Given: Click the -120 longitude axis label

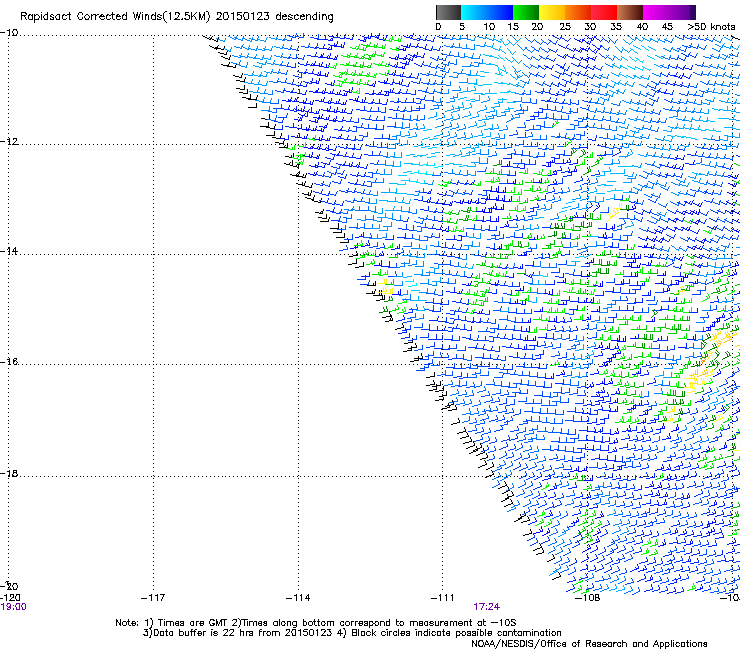Looking at the screenshot, I should [x=10, y=598].
